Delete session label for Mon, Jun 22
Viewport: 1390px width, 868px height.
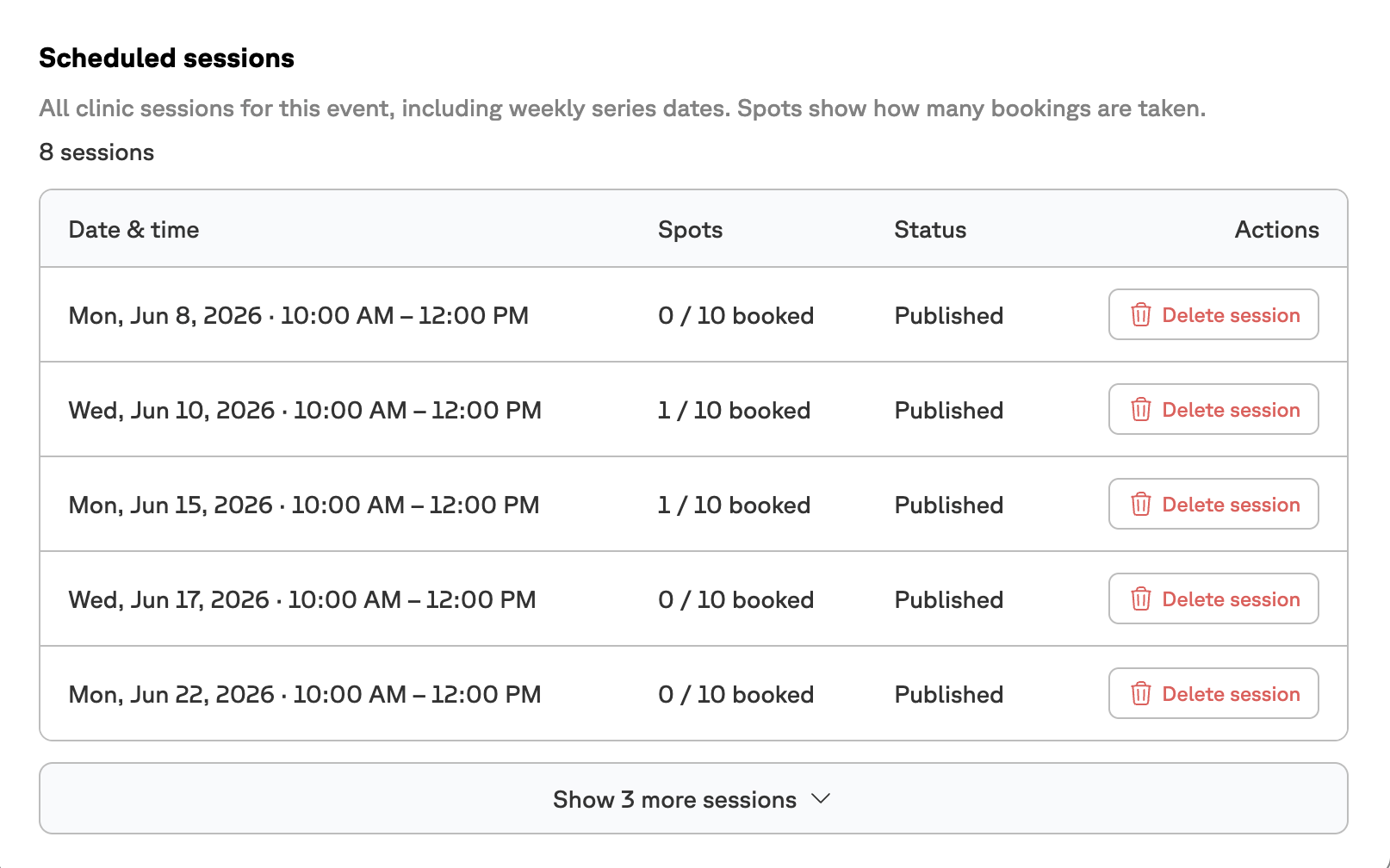pyautogui.click(x=1231, y=694)
